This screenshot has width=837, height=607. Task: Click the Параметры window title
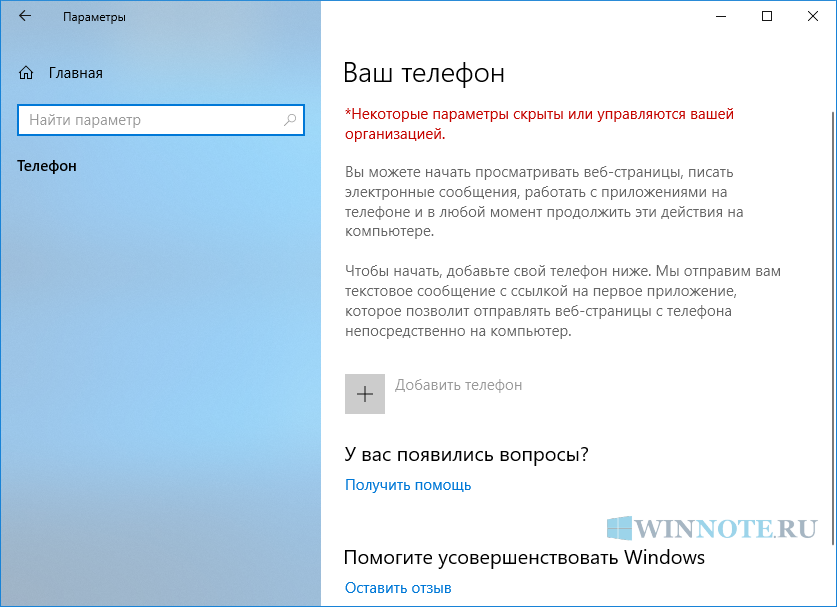(x=94, y=17)
